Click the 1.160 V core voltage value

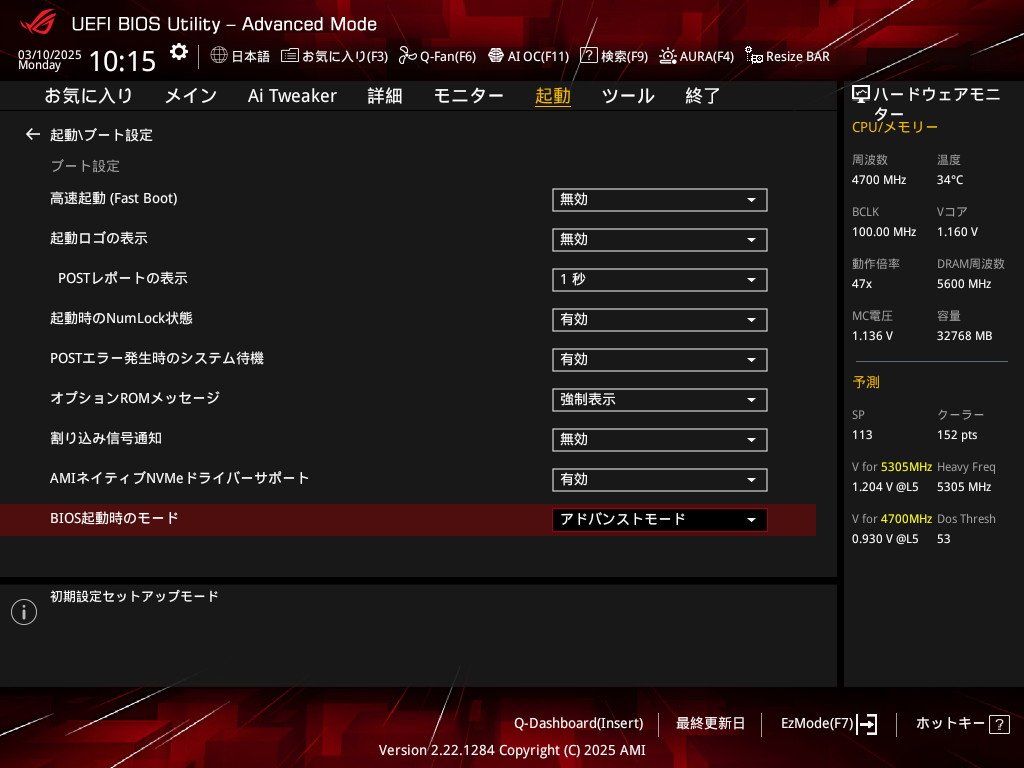click(x=957, y=232)
